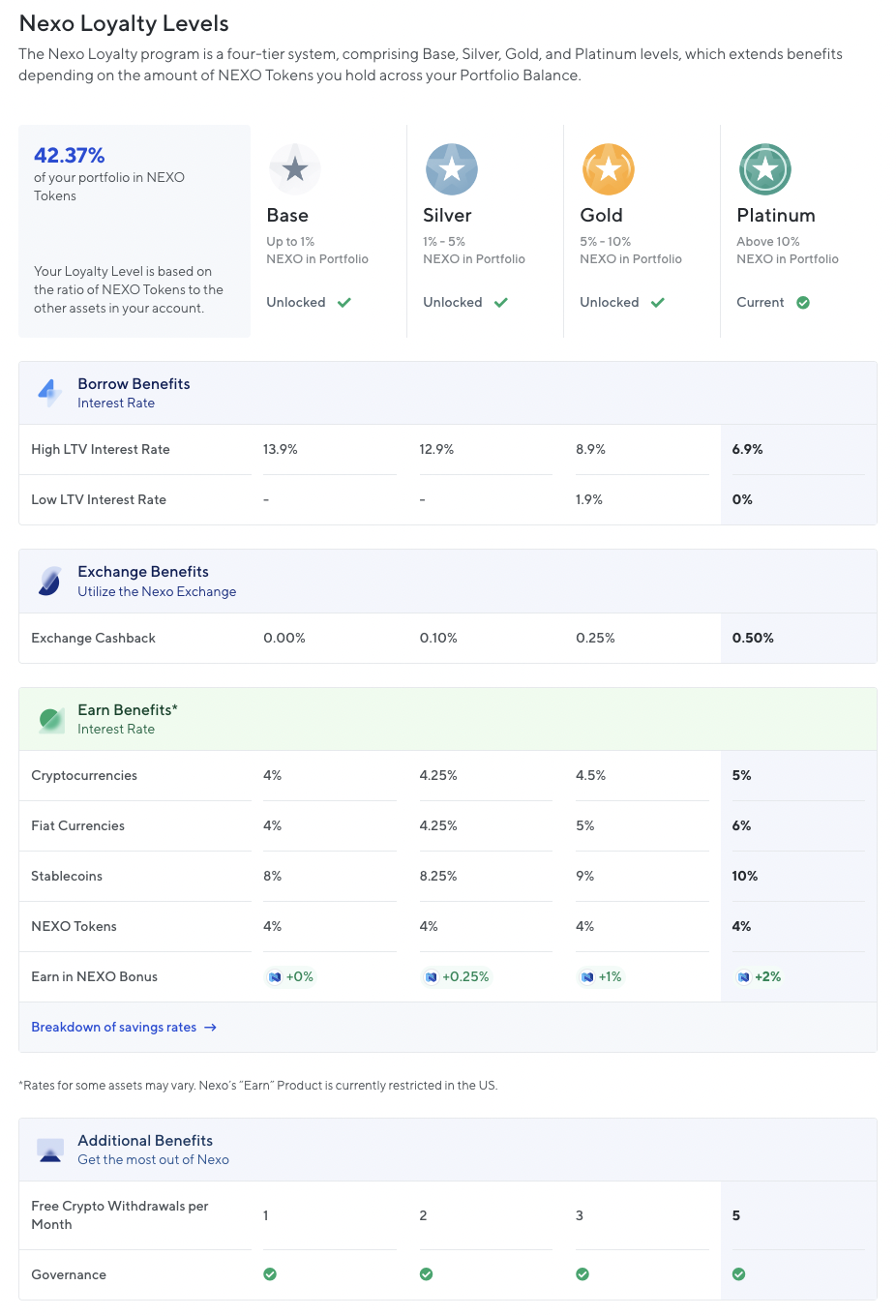Click the Additional Benefits monitor icon

point(49,1150)
